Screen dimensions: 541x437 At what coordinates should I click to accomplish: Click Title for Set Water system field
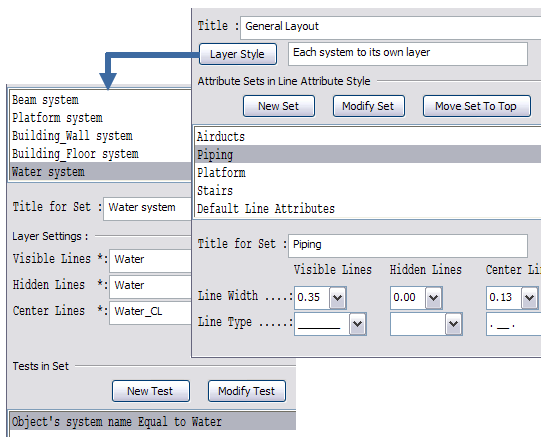147,209
